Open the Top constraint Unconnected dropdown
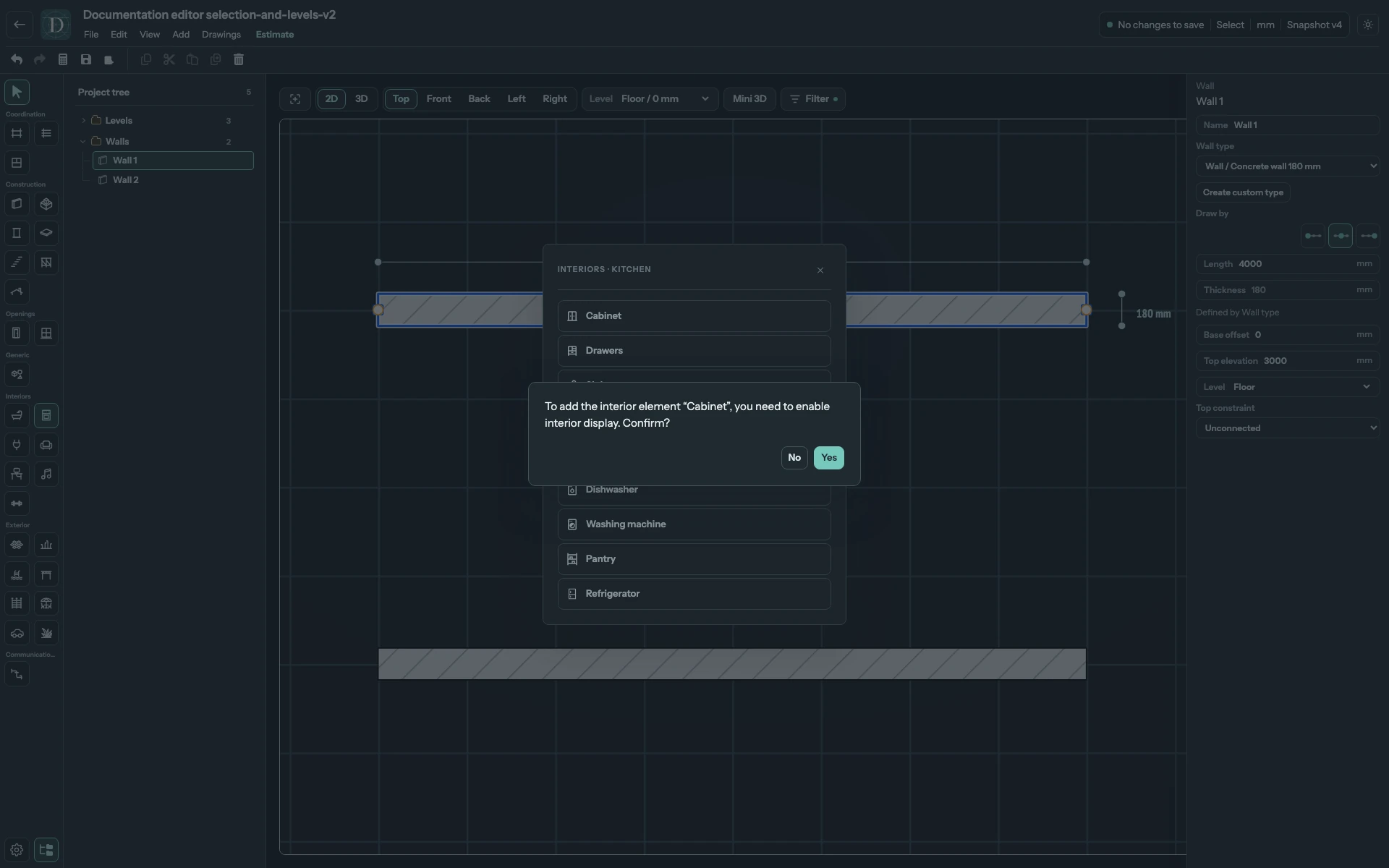Image resolution: width=1389 pixels, height=868 pixels. pyautogui.click(x=1288, y=428)
